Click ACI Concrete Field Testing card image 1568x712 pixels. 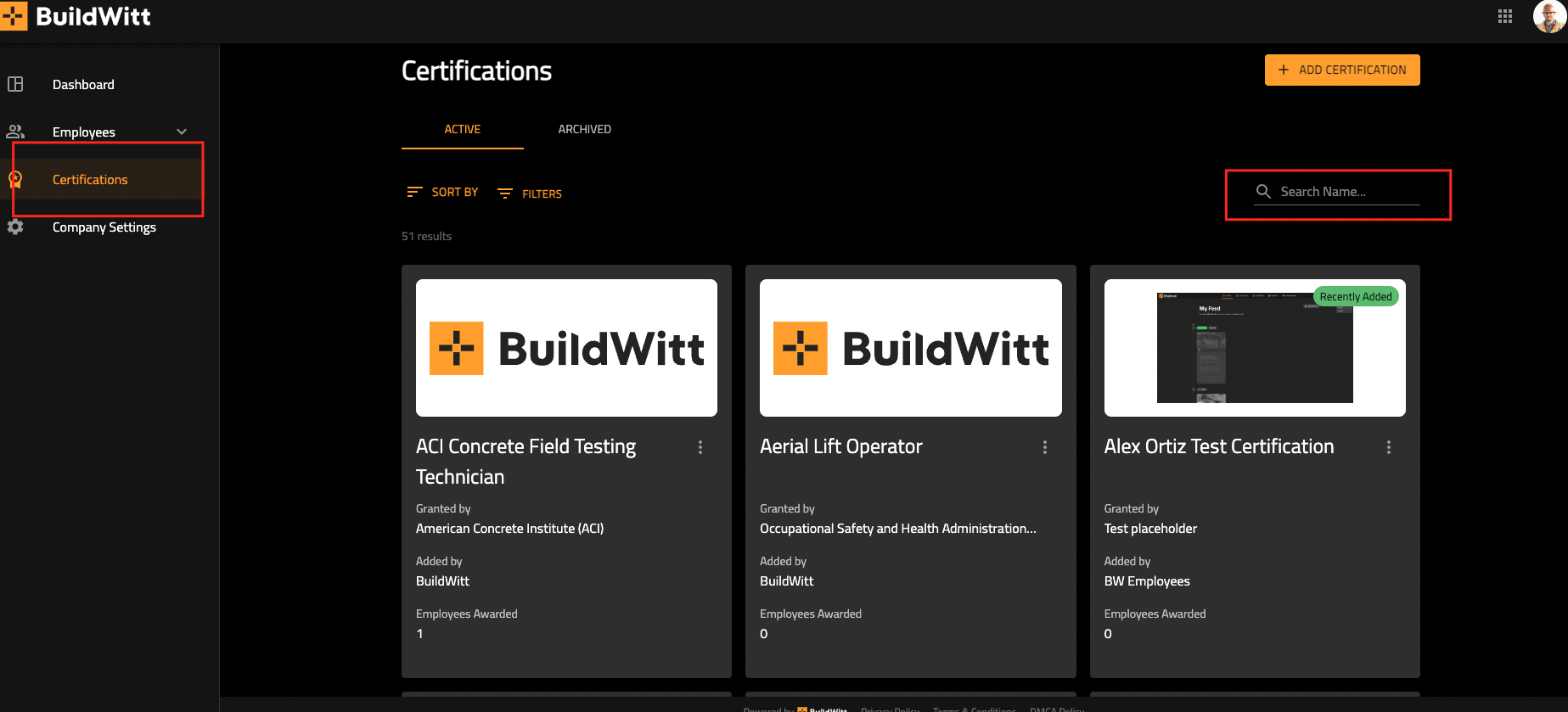566,348
